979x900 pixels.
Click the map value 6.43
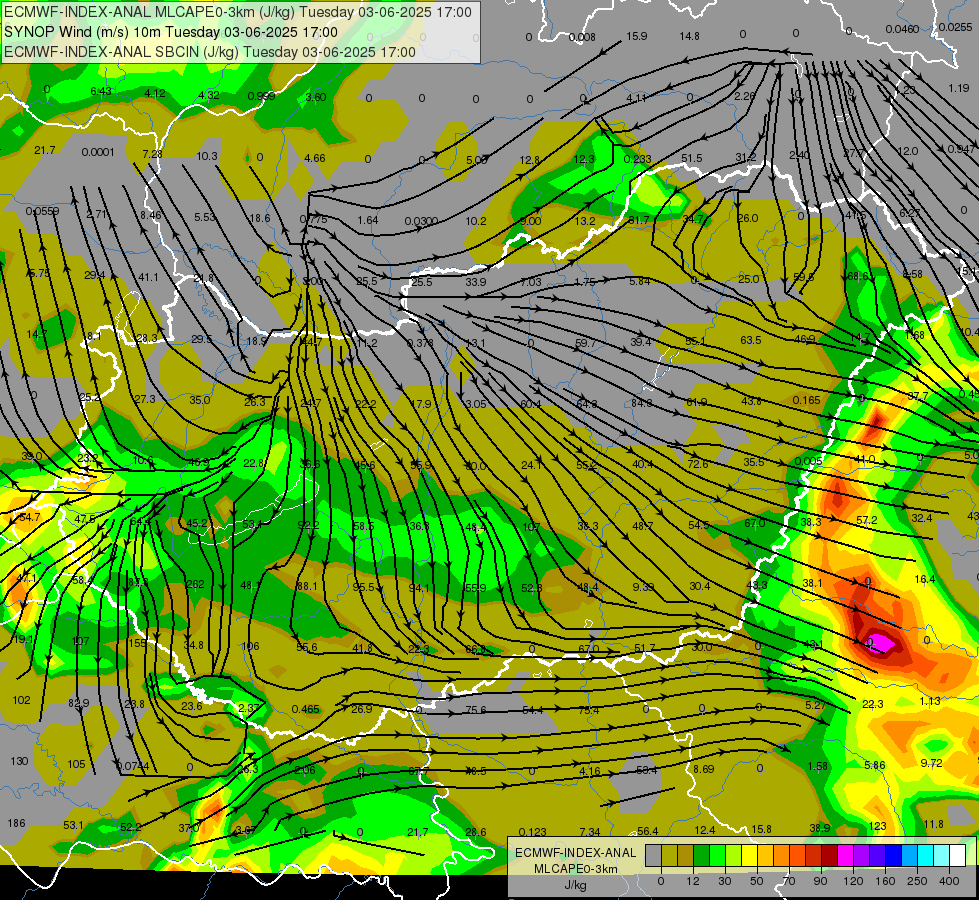[101, 91]
